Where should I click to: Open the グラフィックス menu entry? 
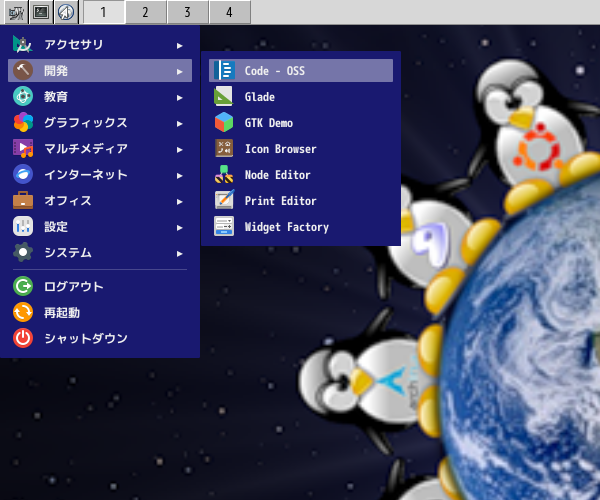[100, 122]
